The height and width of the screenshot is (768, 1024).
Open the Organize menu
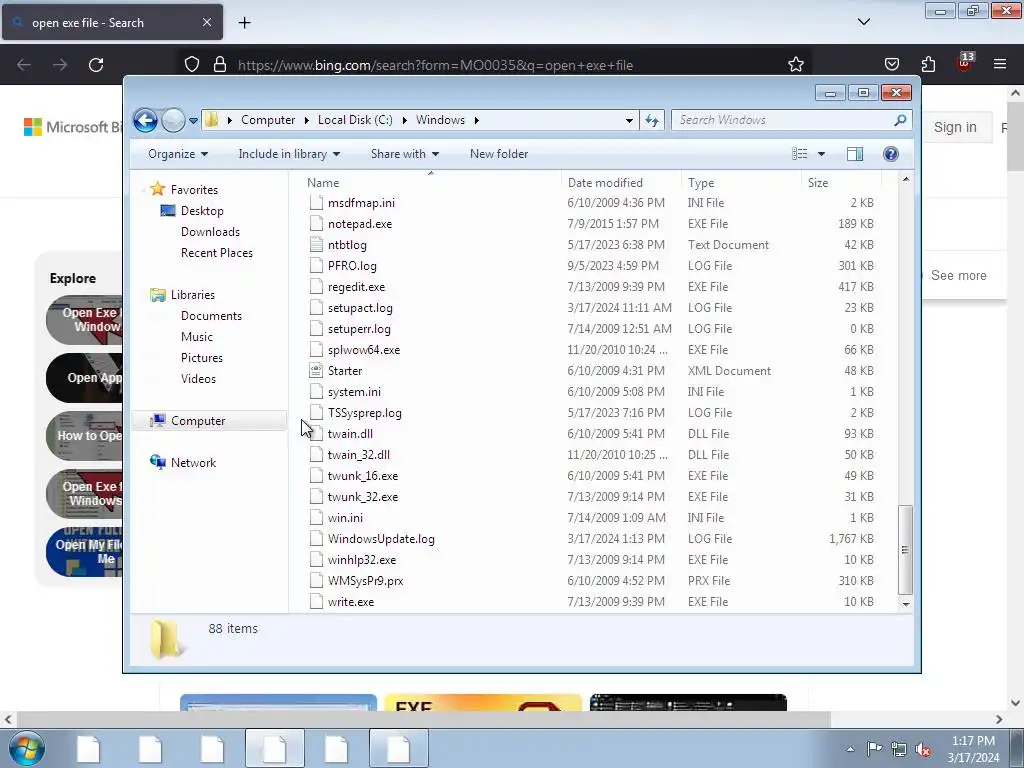coord(178,154)
